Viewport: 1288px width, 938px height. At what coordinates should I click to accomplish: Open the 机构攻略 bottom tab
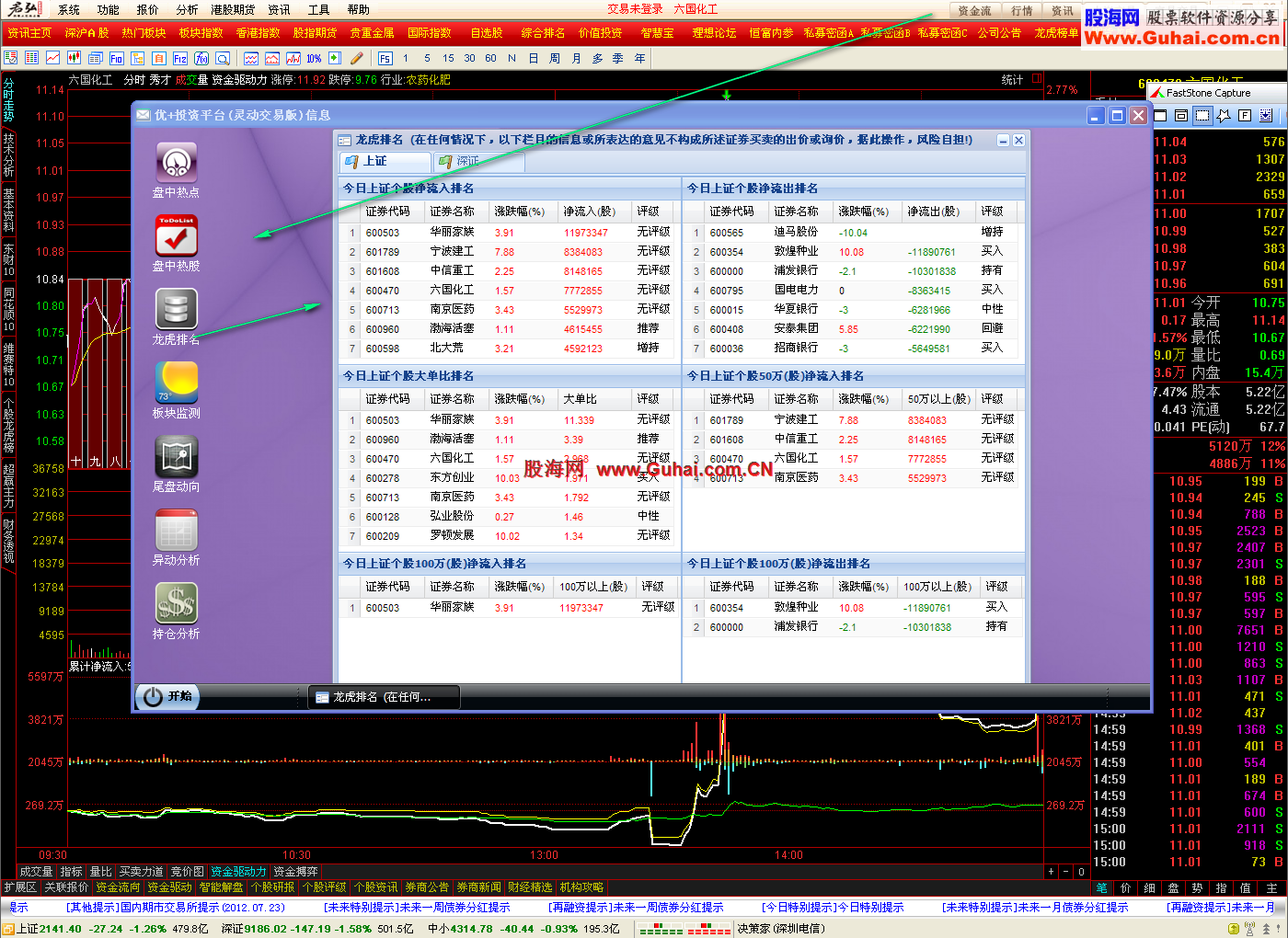tap(581, 887)
